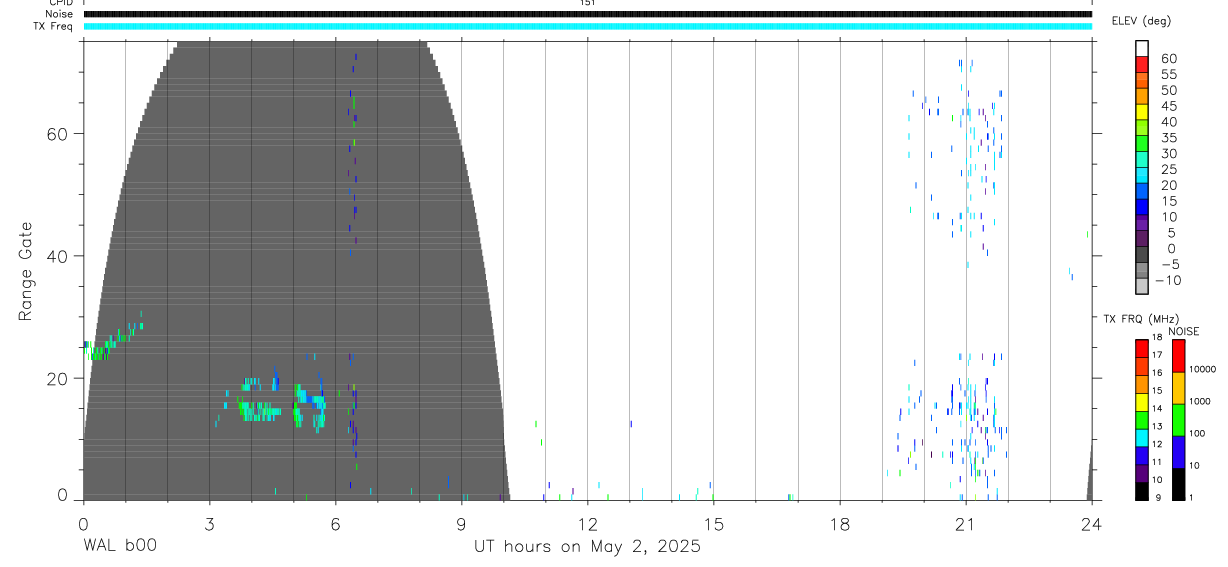Click the yellow segment of the NOISE colorbar
This screenshot has width=1228, height=567.
[1178, 388]
